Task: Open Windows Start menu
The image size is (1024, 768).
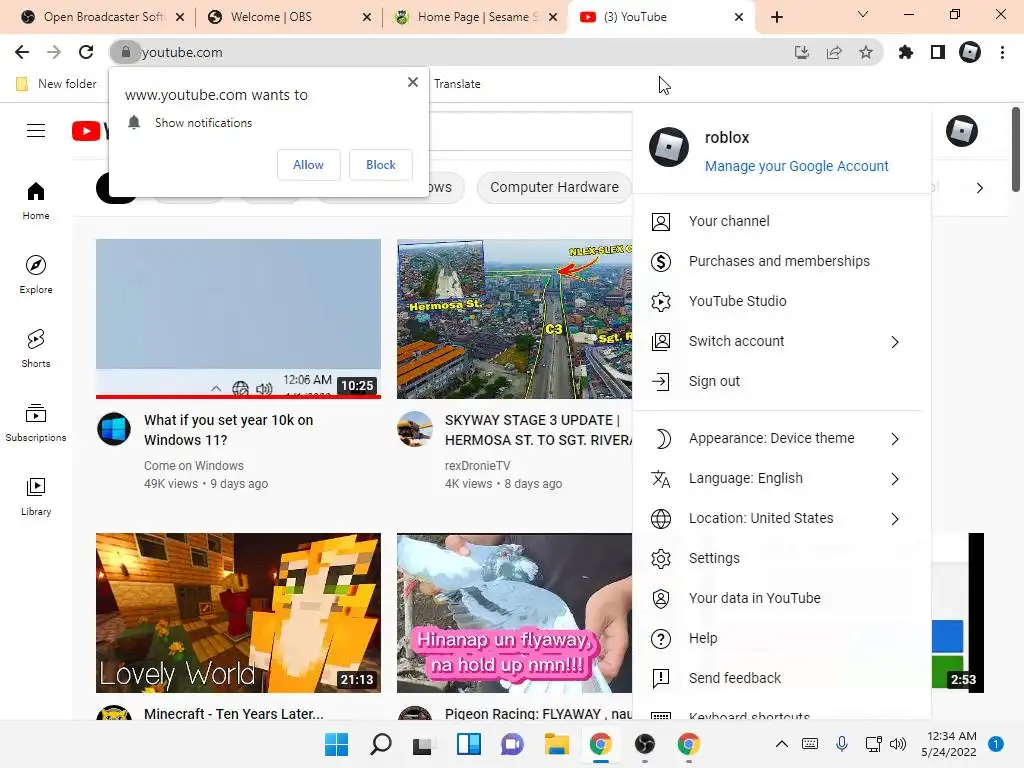Action: [336, 744]
